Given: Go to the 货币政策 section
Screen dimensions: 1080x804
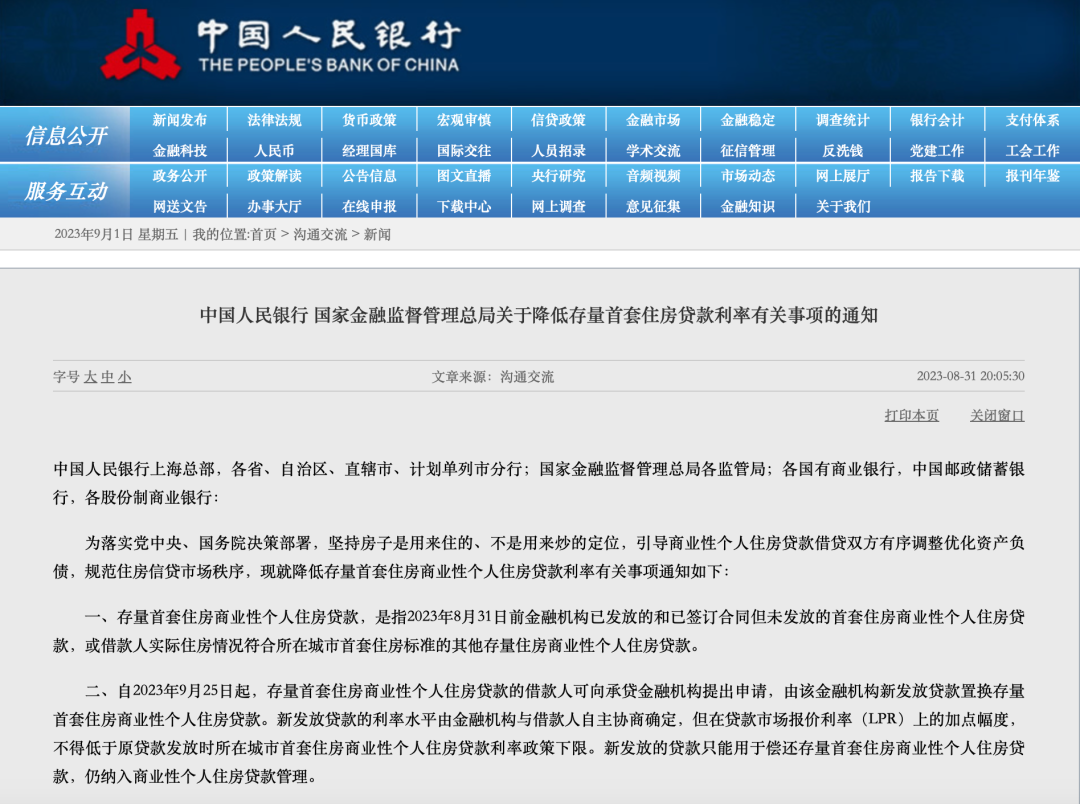Looking at the screenshot, I should tap(369, 120).
